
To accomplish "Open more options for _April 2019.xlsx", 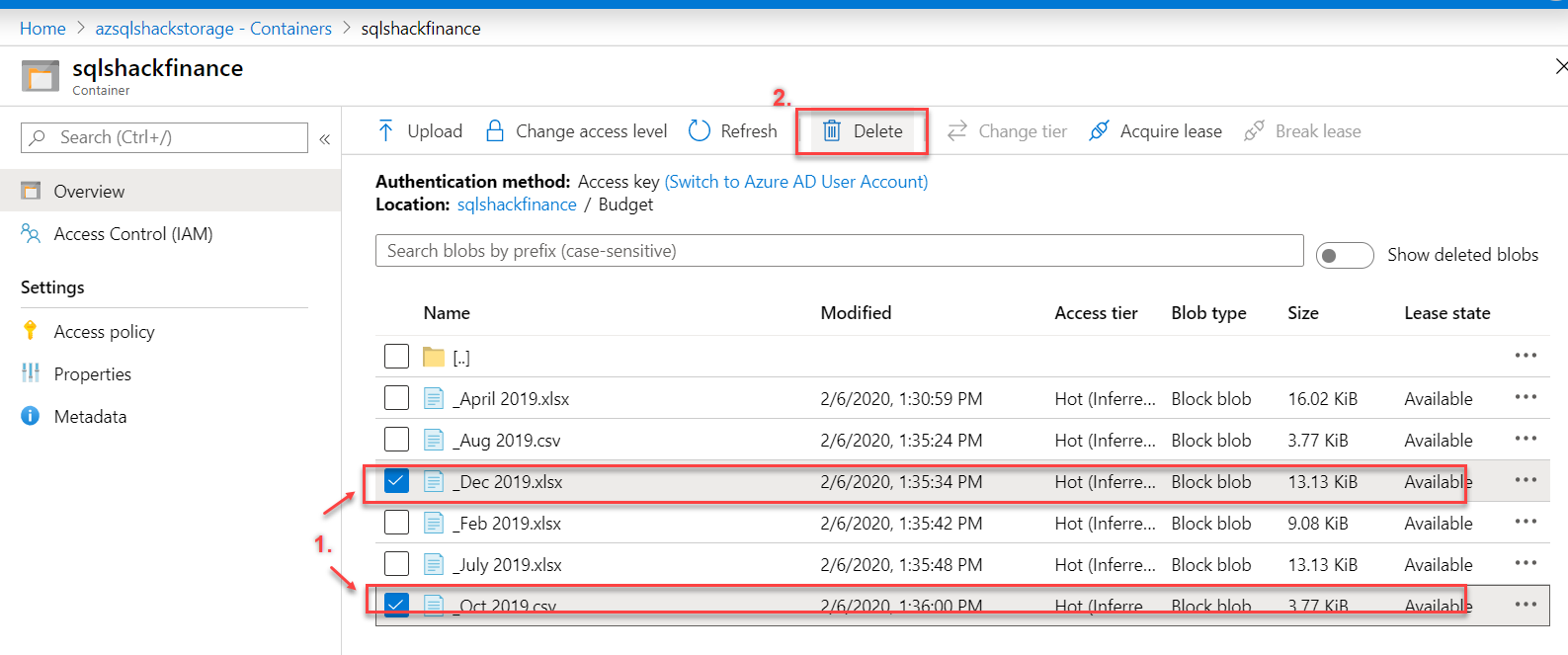I will coord(1526,397).
